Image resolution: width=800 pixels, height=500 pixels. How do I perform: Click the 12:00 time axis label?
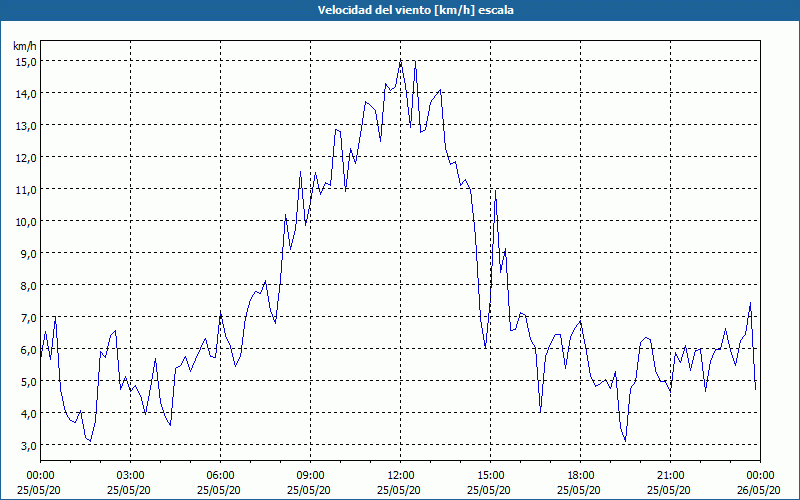click(401, 476)
